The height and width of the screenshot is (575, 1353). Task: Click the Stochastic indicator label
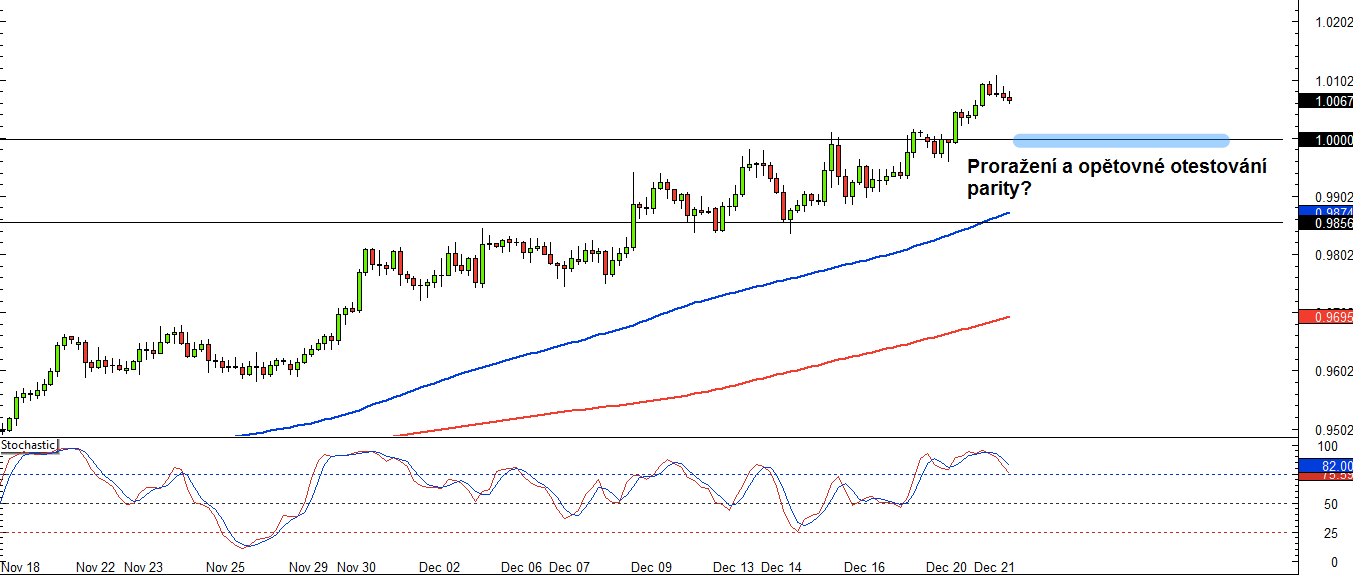tap(29, 444)
